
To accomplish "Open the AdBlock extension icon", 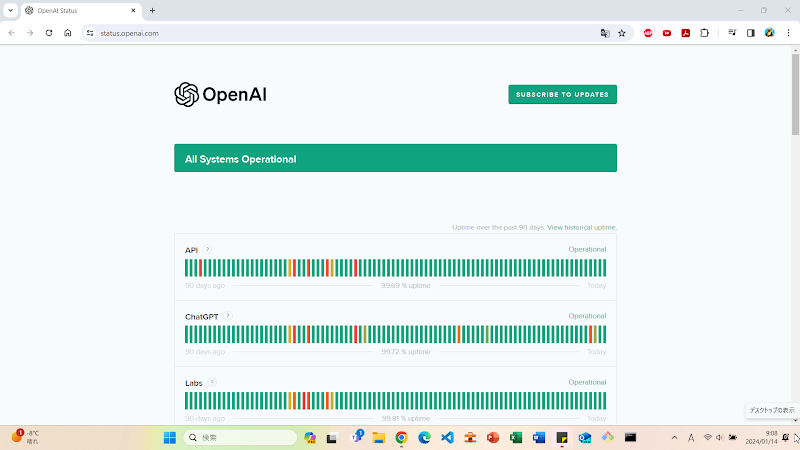I will click(648, 33).
